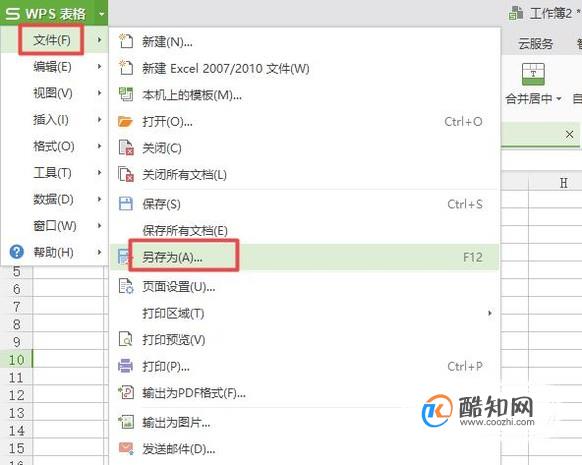Image resolution: width=582 pixels, height=465 pixels.
Task: Click the column H header
Action: [x=563, y=183]
